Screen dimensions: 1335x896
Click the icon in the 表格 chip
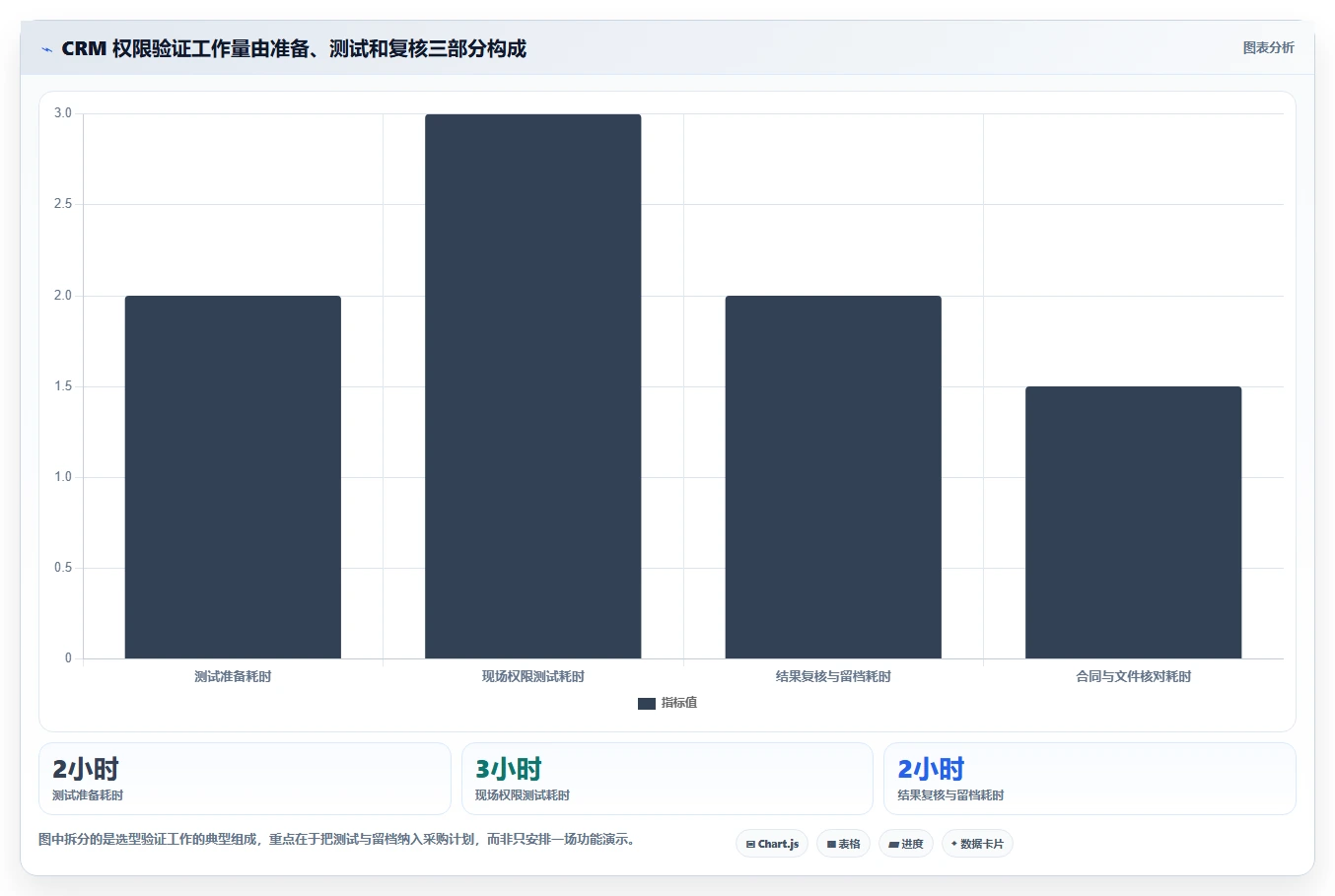pyautogui.click(x=831, y=844)
